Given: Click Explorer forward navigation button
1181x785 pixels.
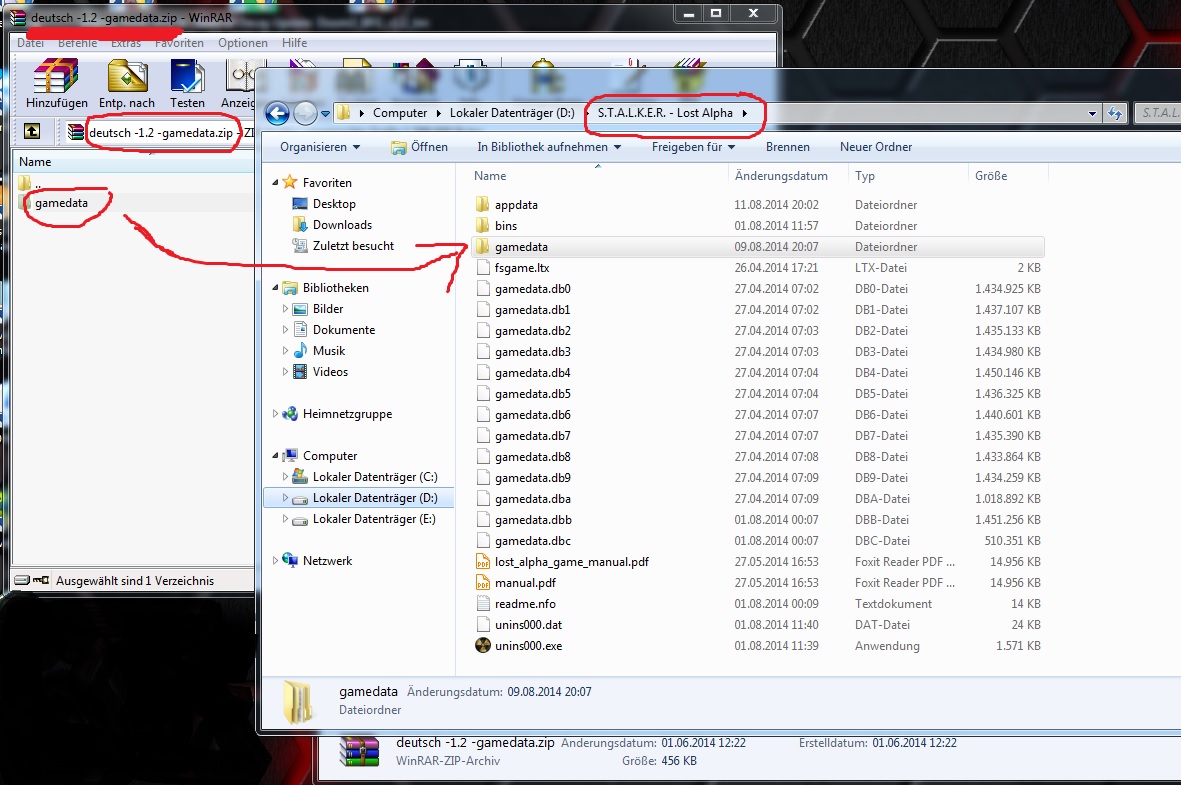Looking at the screenshot, I should [305, 114].
